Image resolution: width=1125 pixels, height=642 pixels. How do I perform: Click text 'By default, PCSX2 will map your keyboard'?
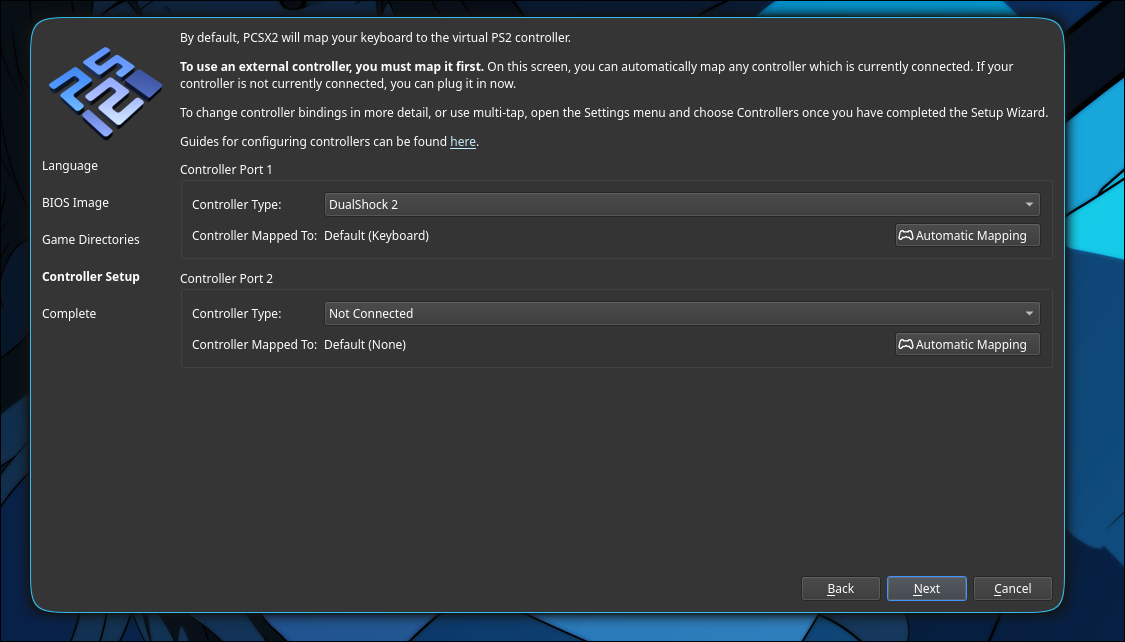point(293,37)
